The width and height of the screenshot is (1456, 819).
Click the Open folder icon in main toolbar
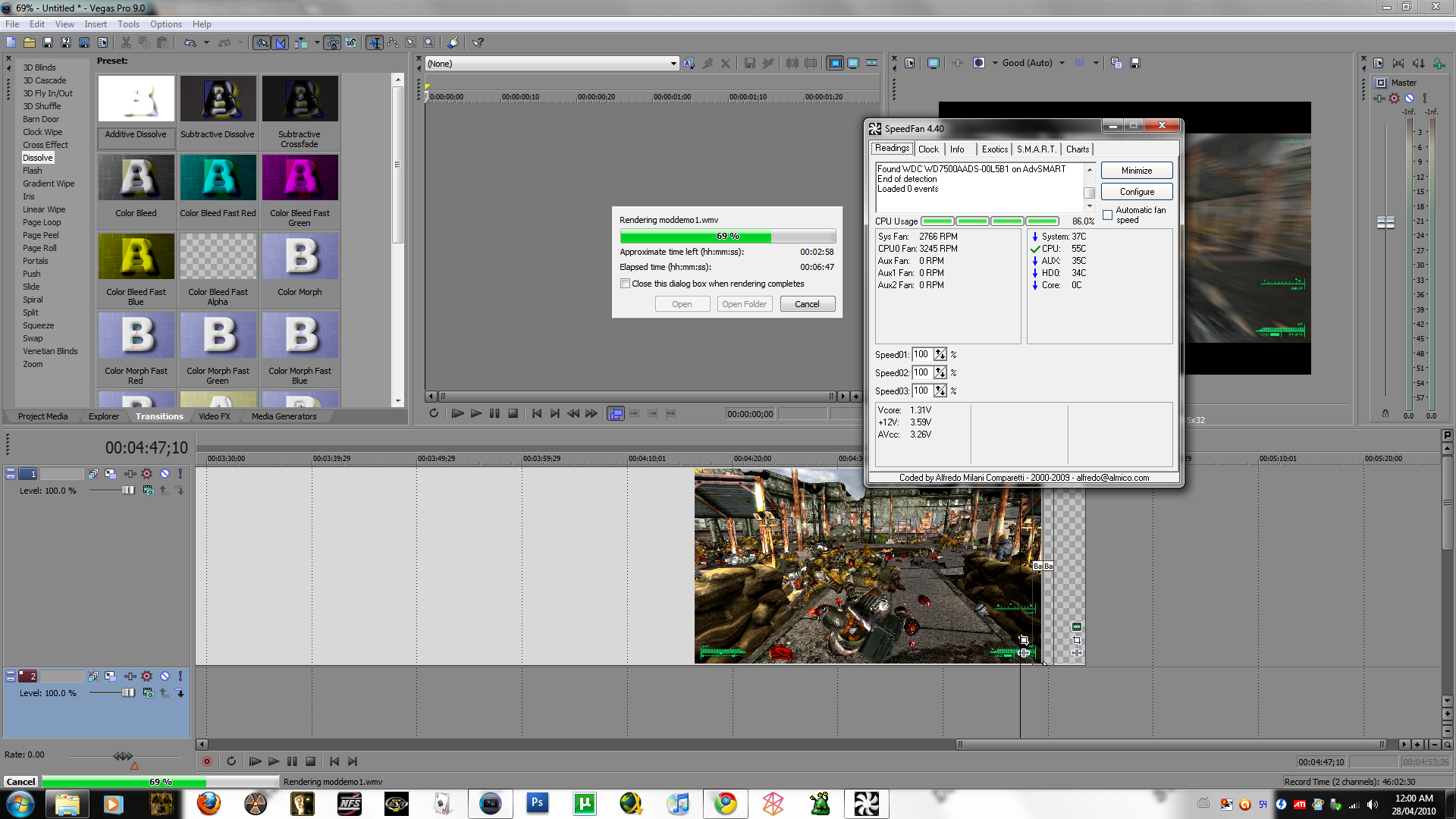pyautogui.click(x=29, y=42)
